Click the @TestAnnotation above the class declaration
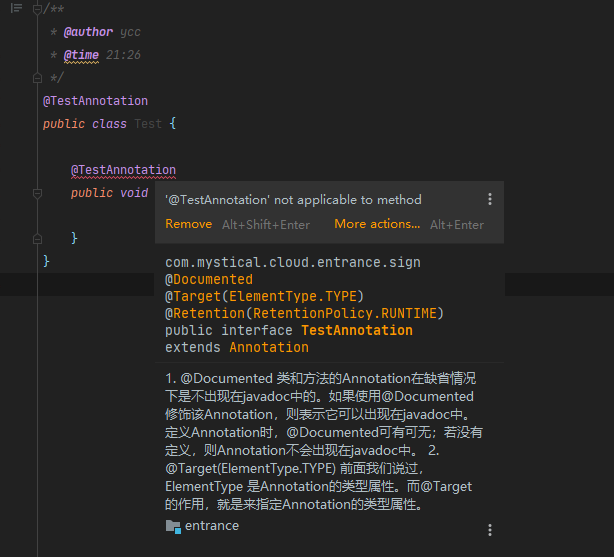The width and height of the screenshot is (614, 557). click(x=96, y=101)
